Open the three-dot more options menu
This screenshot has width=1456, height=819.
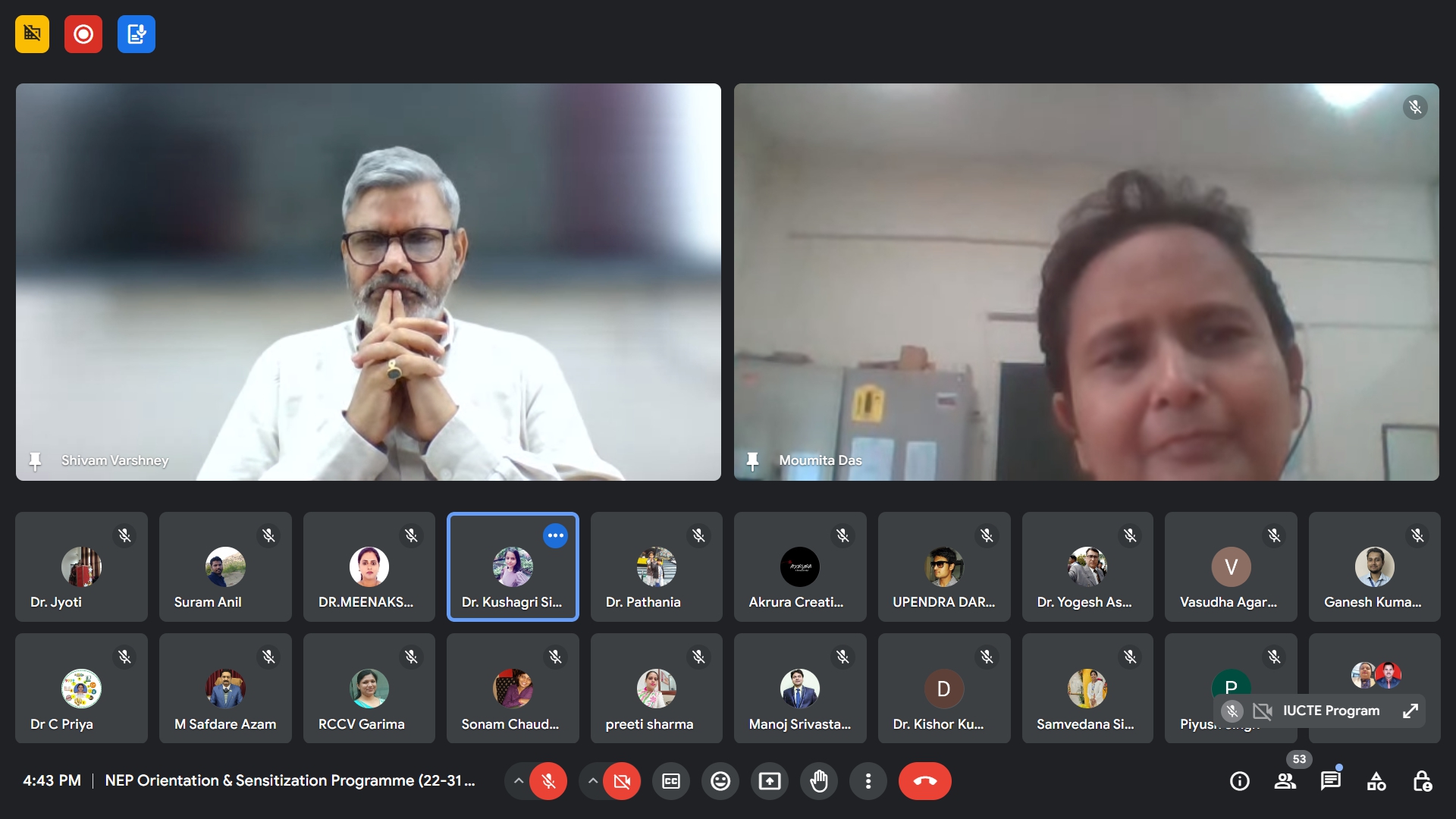coord(868,781)
